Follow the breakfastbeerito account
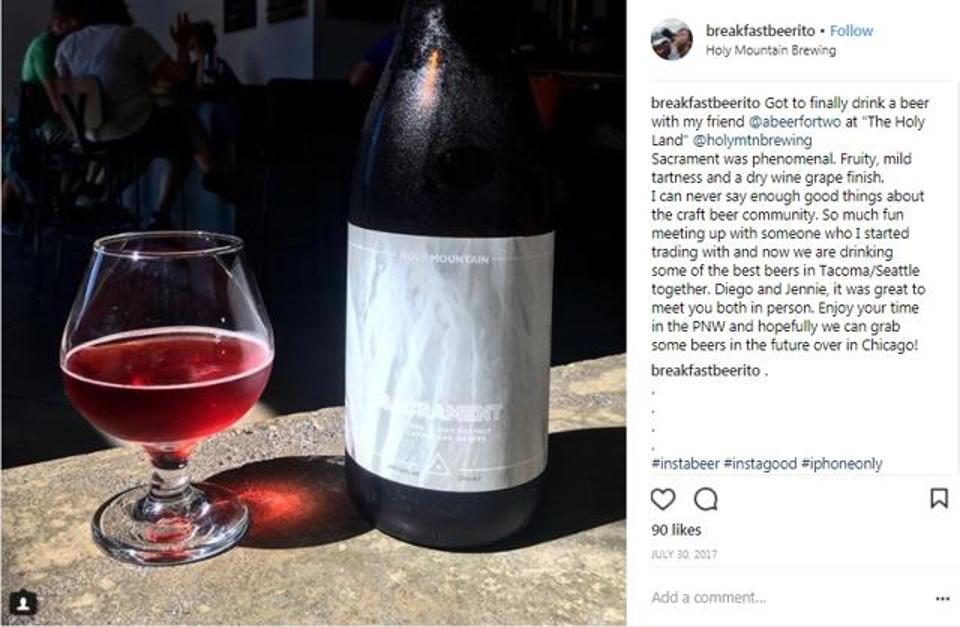 (851, 31)
